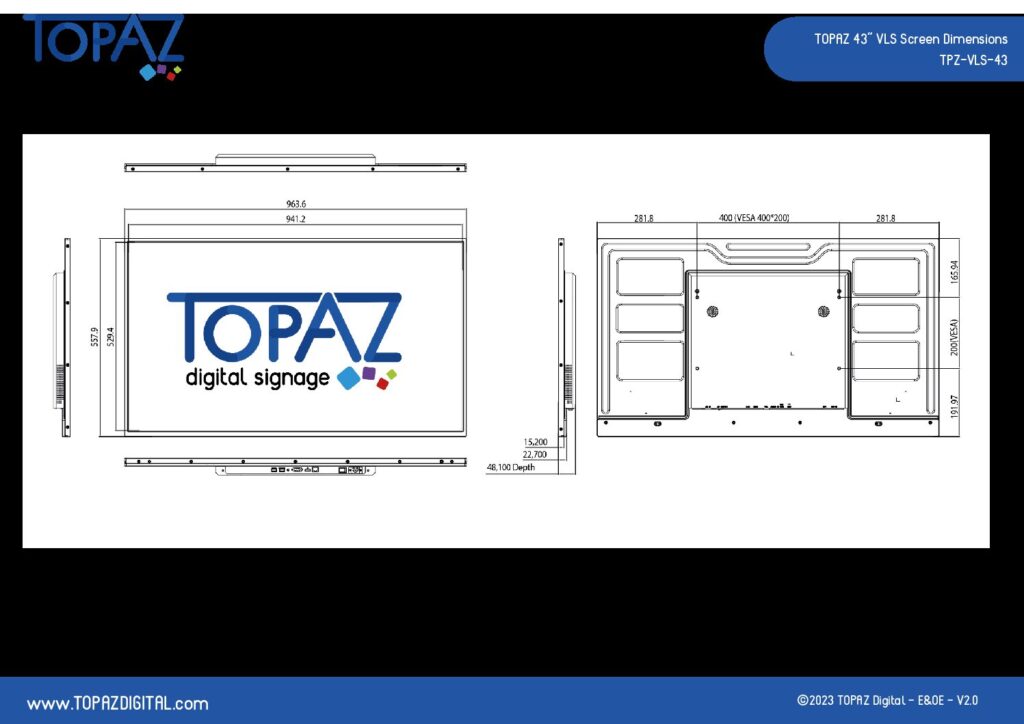Click the blue square in the center logo

pyautogui.click(x=348, y=377)
